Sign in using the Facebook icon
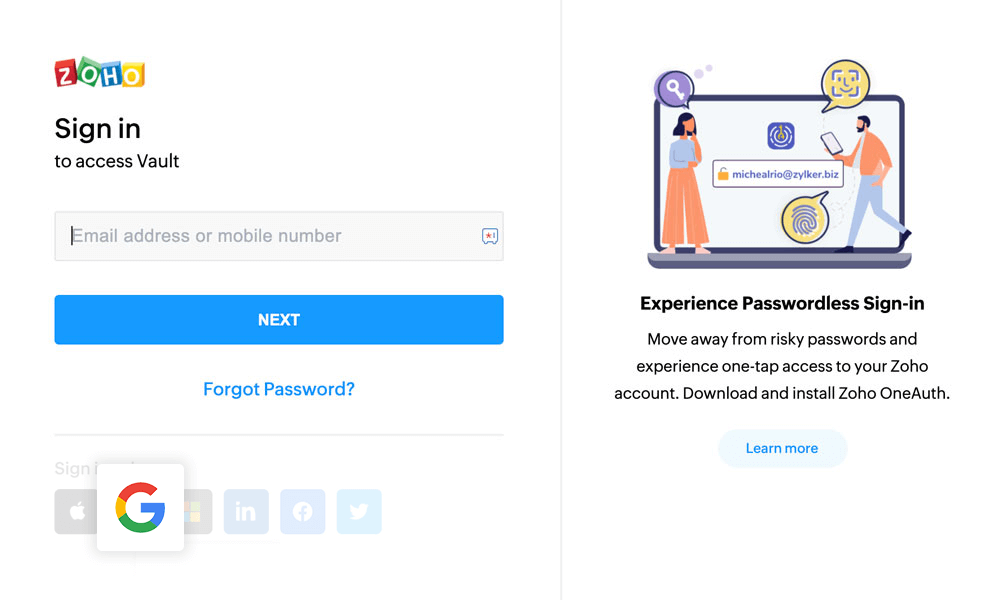1000x600 pixels. click(303, 511)
